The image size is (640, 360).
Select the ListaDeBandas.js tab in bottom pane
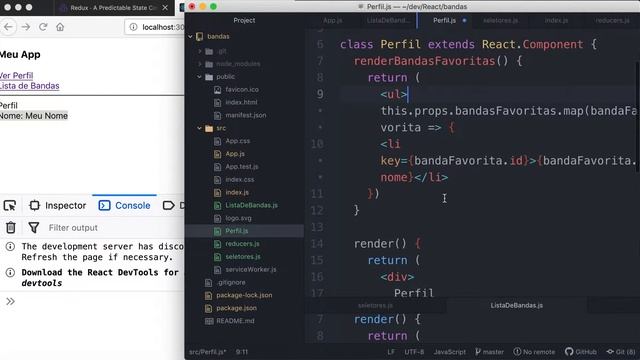[516, 305]
